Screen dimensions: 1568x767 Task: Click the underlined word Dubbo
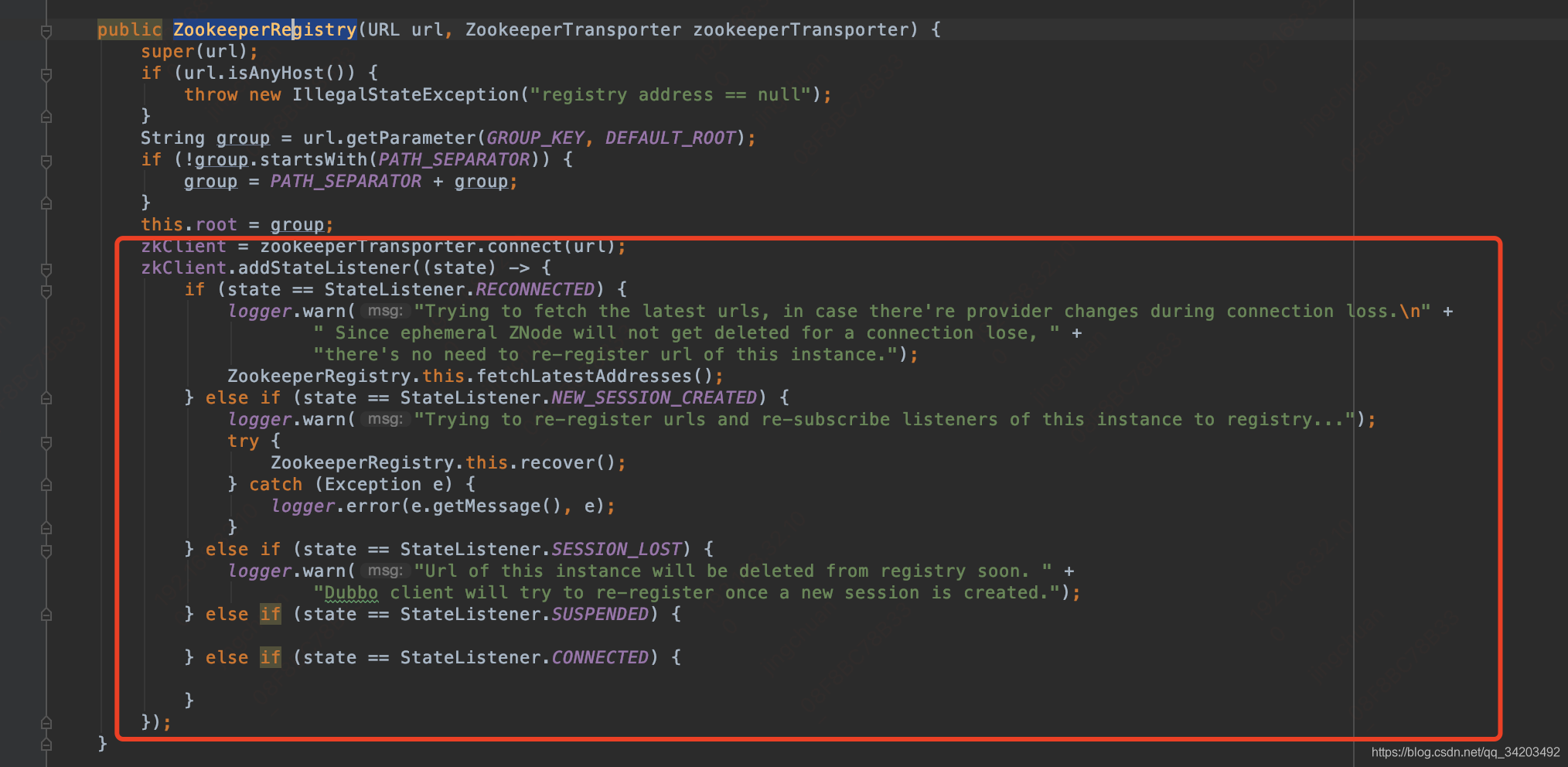[x=351, y=592]
